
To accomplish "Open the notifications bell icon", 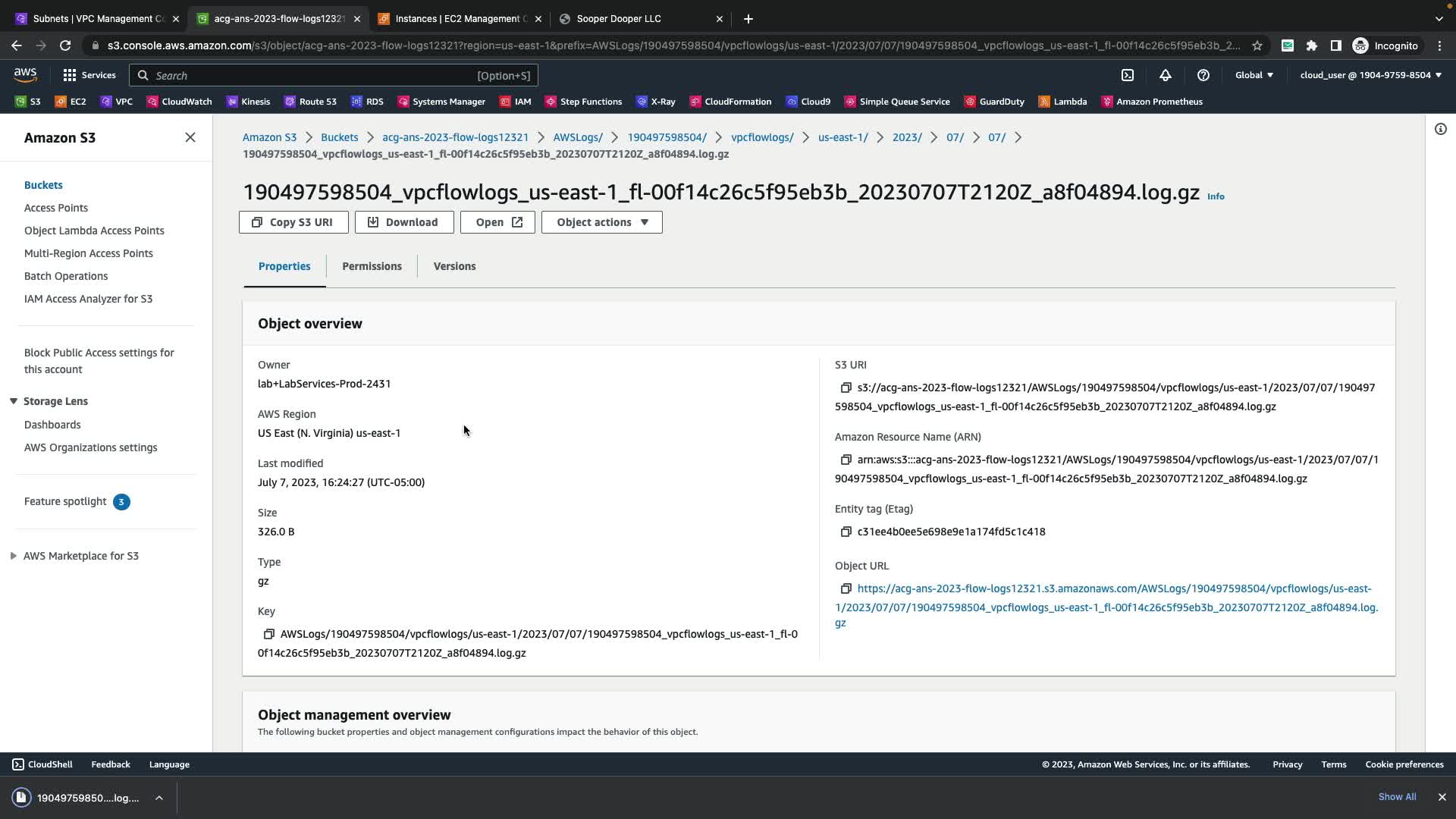I will tap(1166, 75).
